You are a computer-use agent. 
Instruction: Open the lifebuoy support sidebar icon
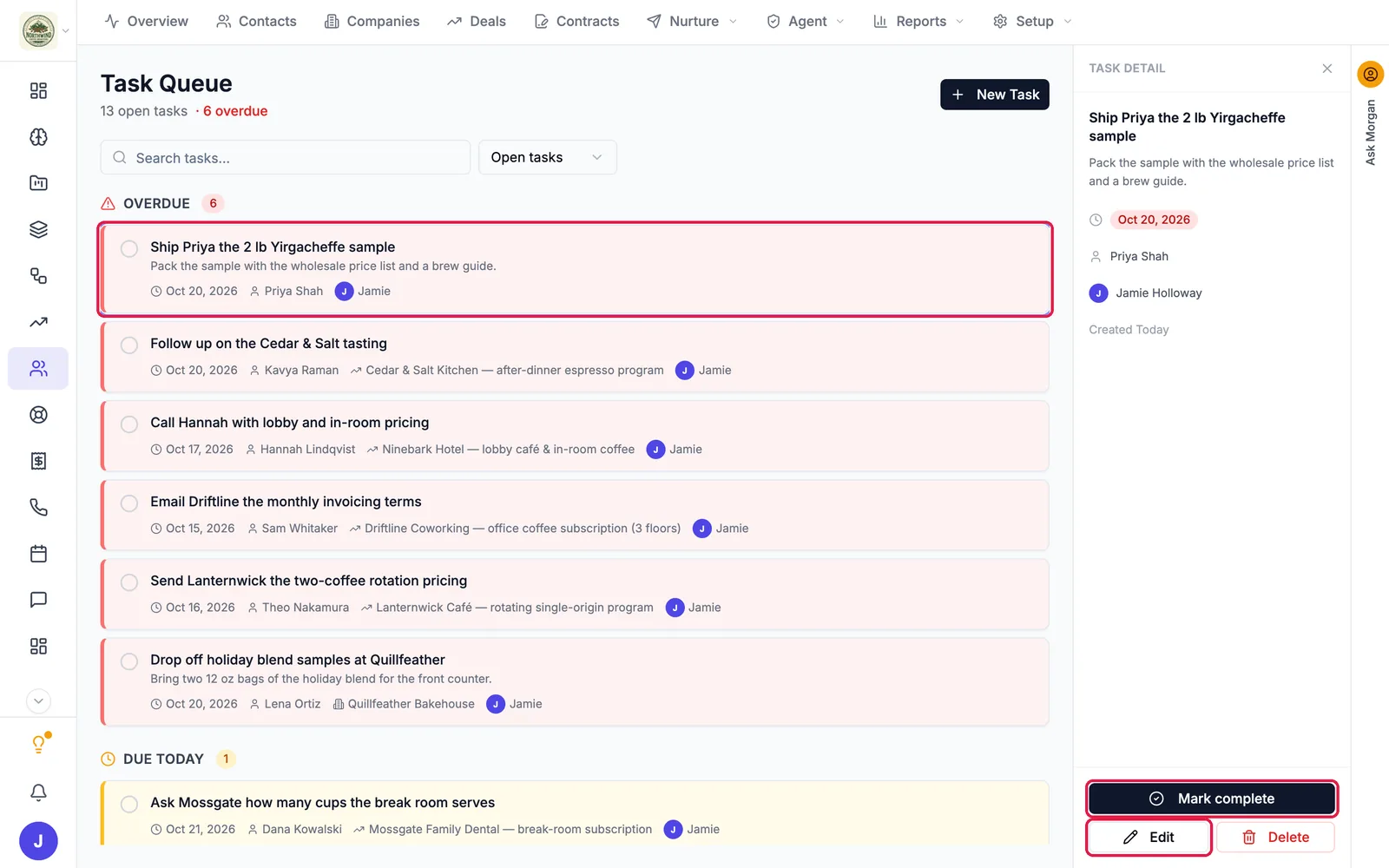point(38,415)
